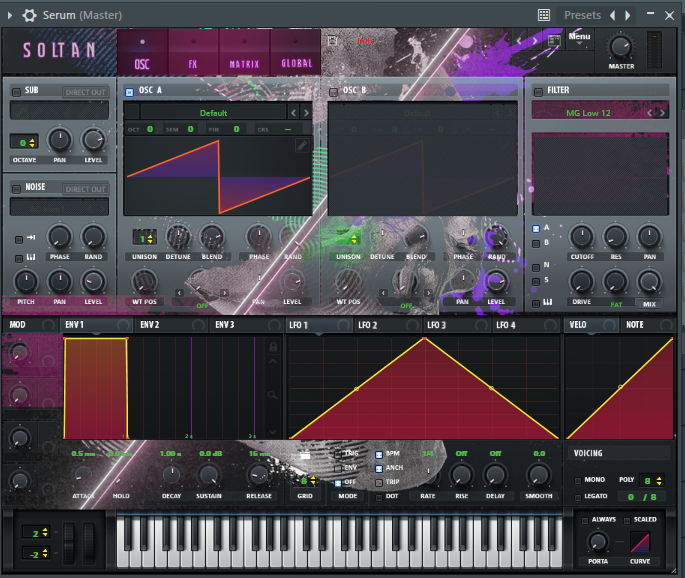Enable LEGATO checkbox
Viewport: 685px width, 578px height.
pos(578,497)
